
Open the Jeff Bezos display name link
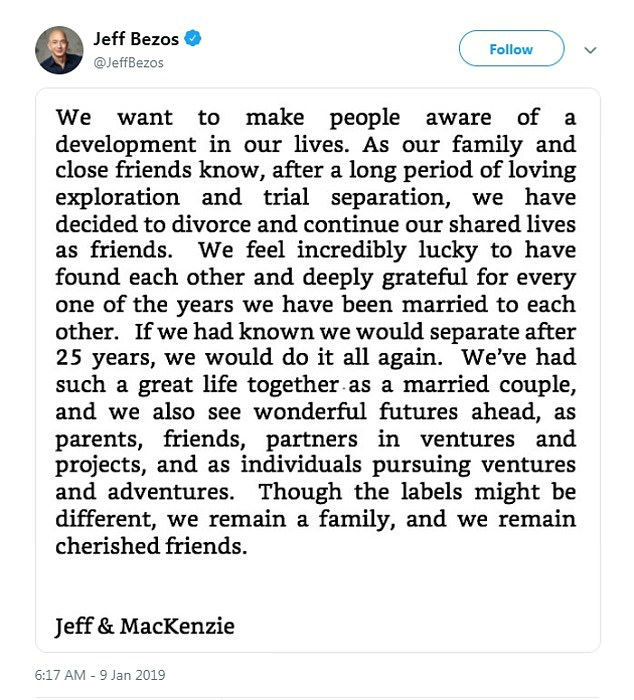coord(136,39)
